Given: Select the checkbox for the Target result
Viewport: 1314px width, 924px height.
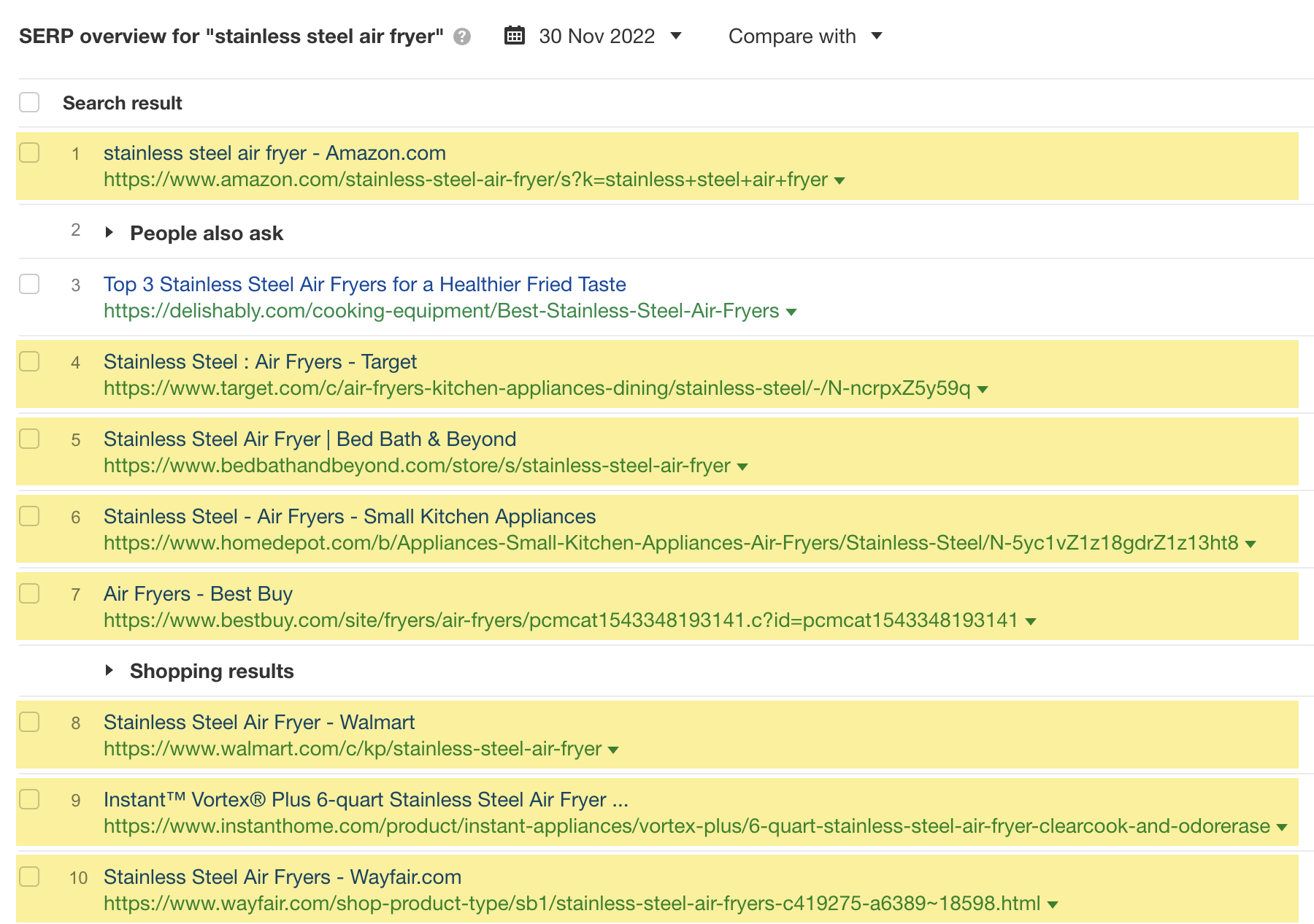Looking at the screenshot, I should point(29,362).
